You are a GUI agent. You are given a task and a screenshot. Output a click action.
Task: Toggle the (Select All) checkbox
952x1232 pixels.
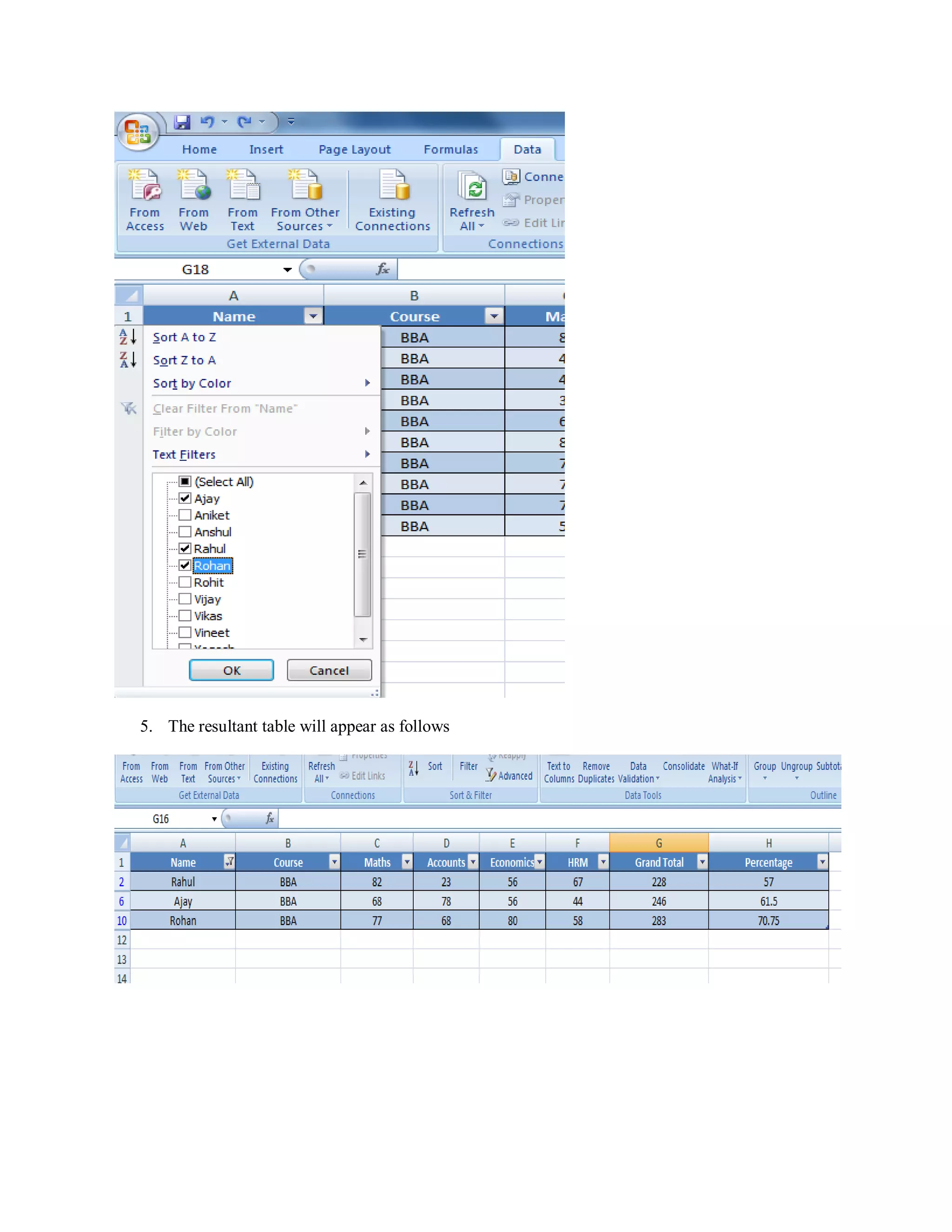click(x=185, y=481)
